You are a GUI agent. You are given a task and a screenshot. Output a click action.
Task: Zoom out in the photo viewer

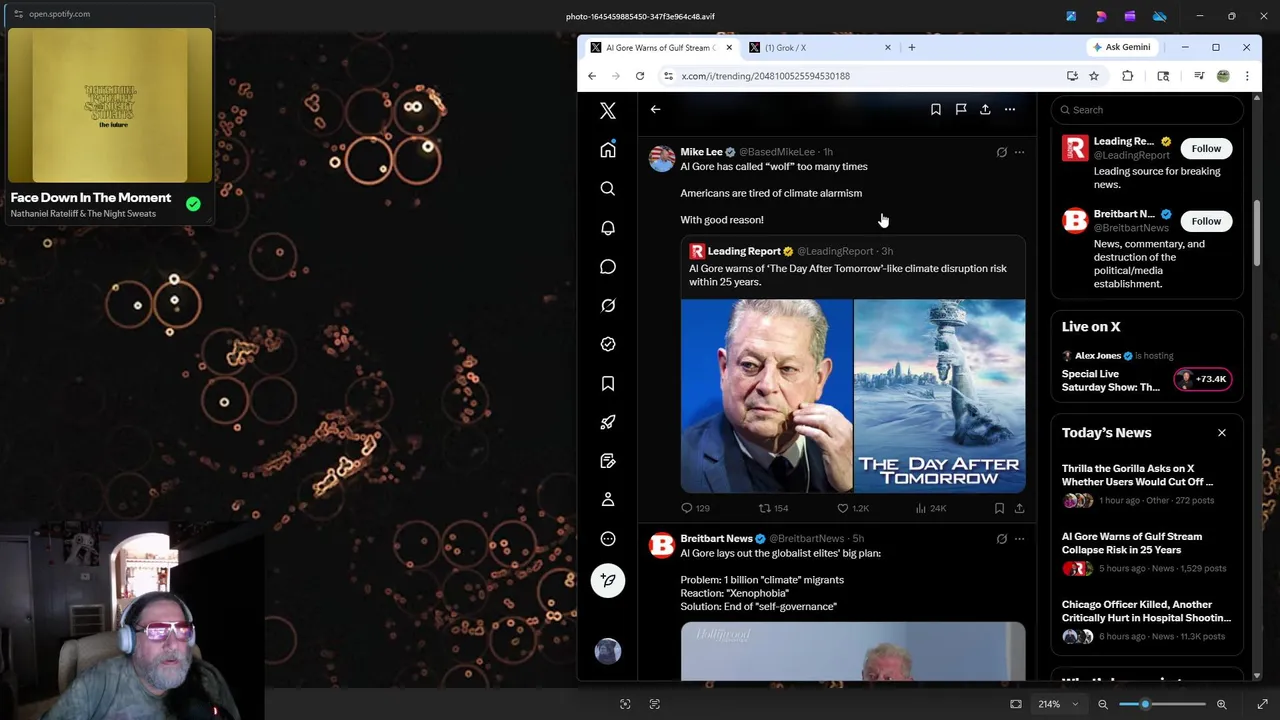point(1103,704)
